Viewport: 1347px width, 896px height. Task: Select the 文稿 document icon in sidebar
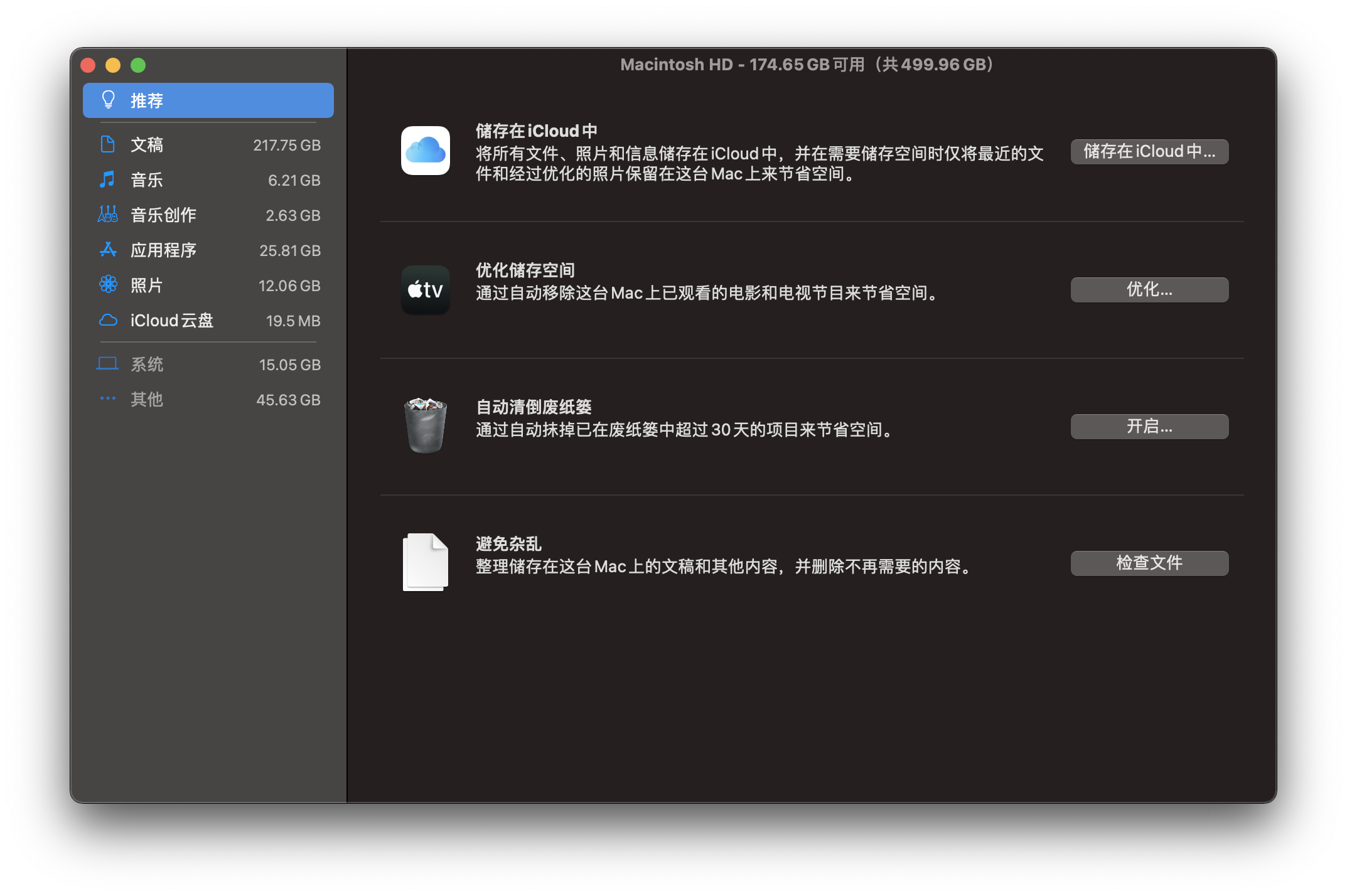tap(108, 144)
